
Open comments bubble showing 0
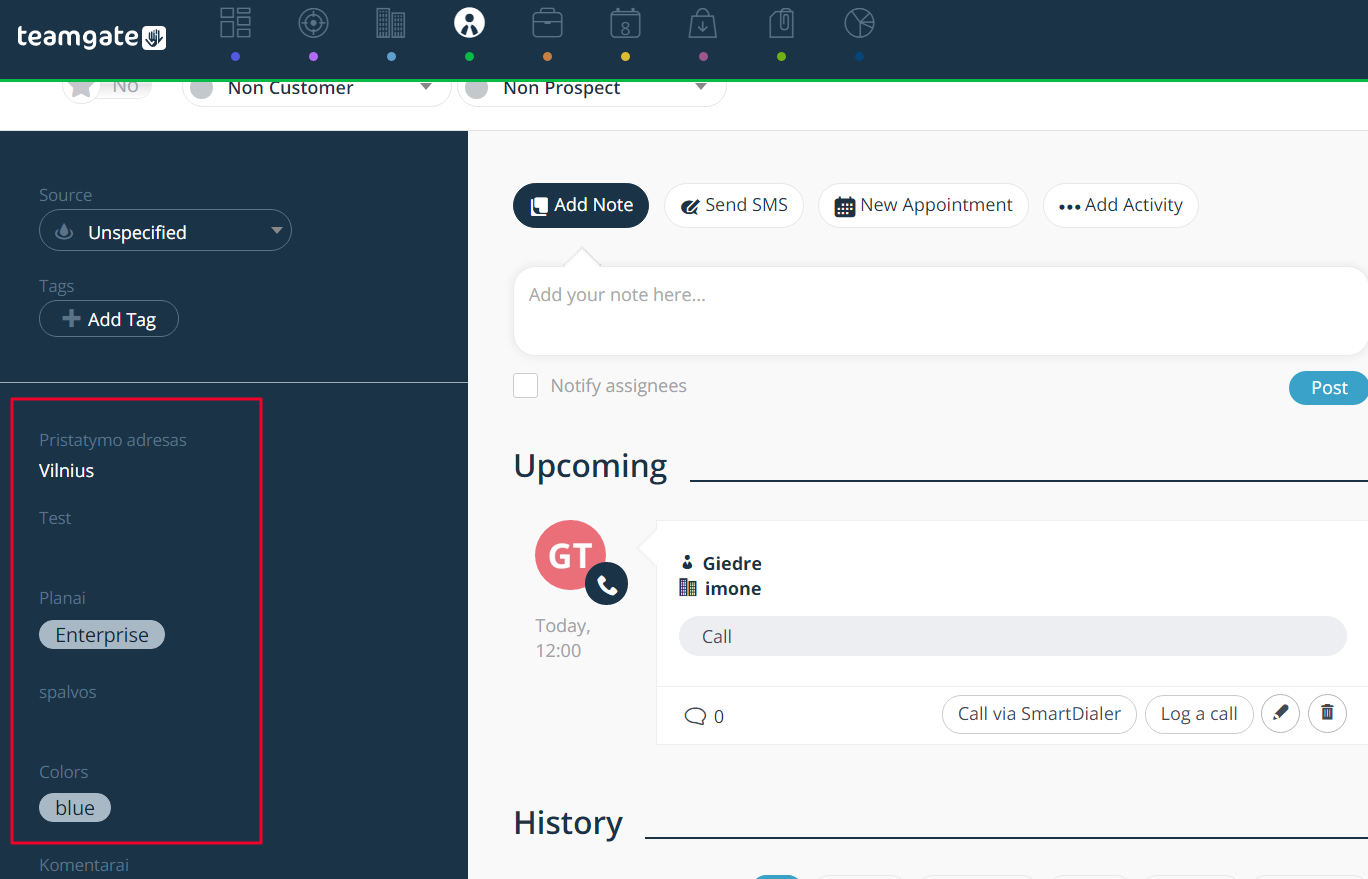(704, 716)
